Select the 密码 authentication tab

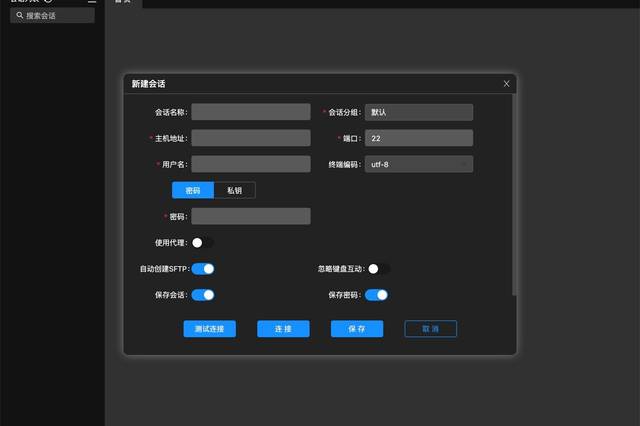(193, 191)
